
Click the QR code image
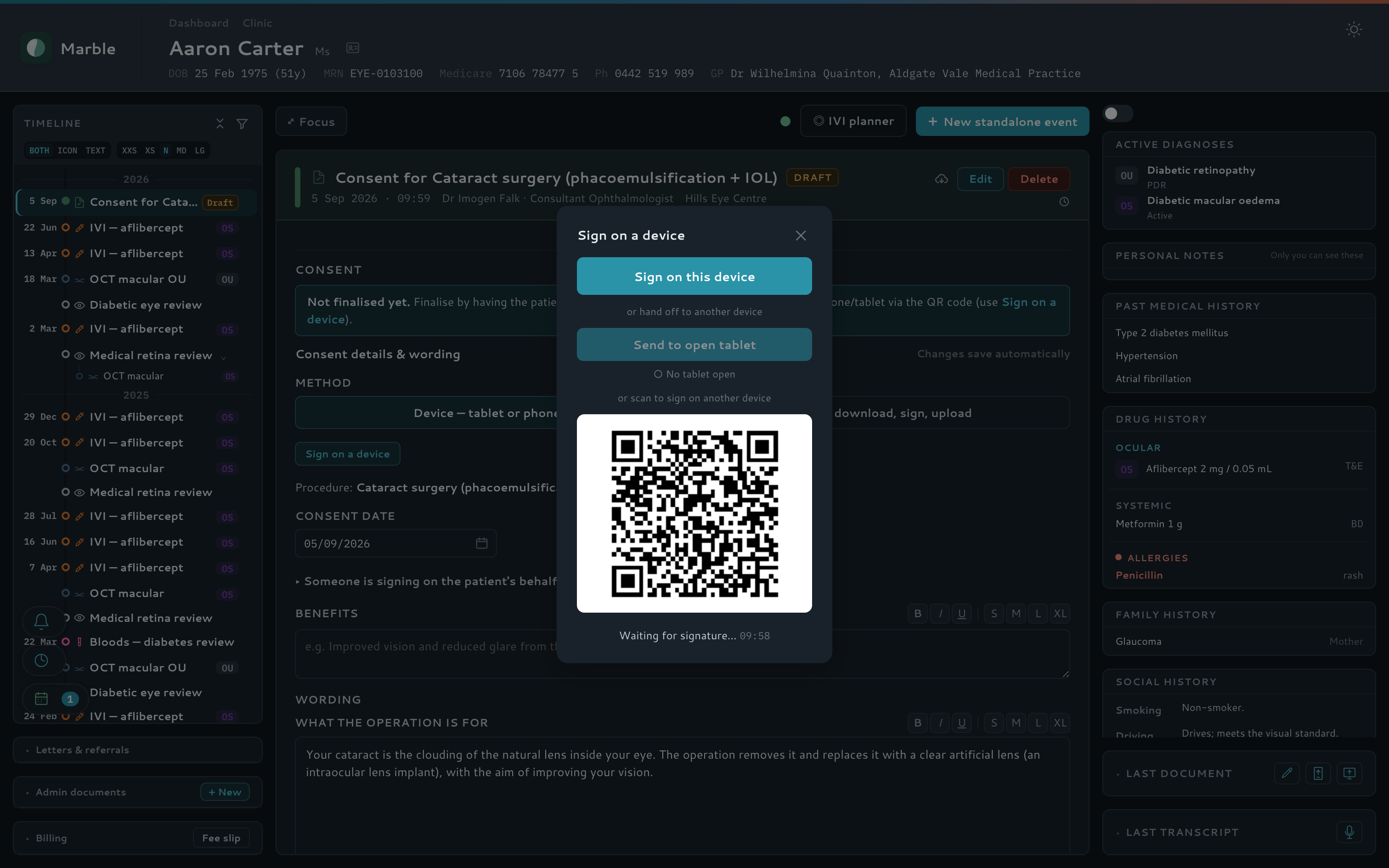[694, 513]
